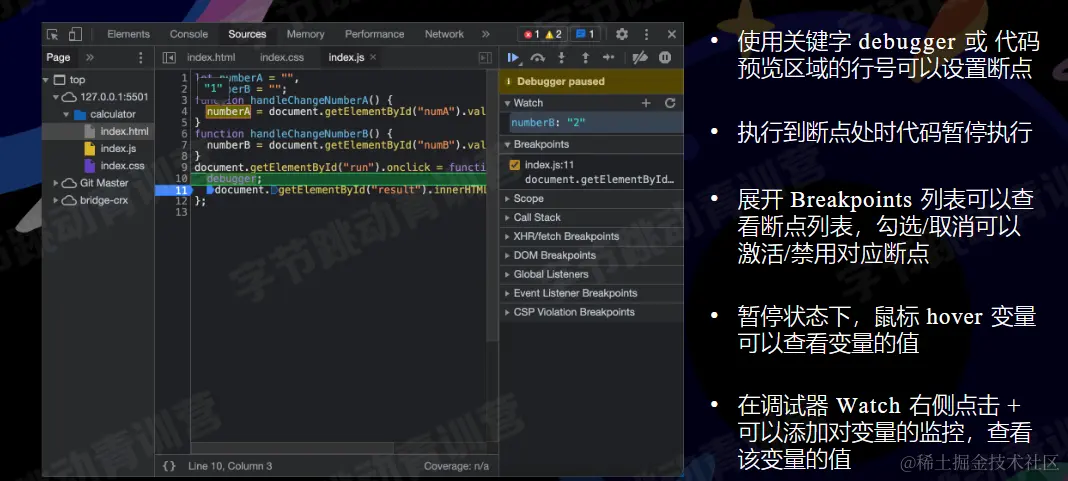Image resolution: width=1068 pixels, height=481 pixels.
Task: Open DevTools settings gear
Action: click(622, 34)
